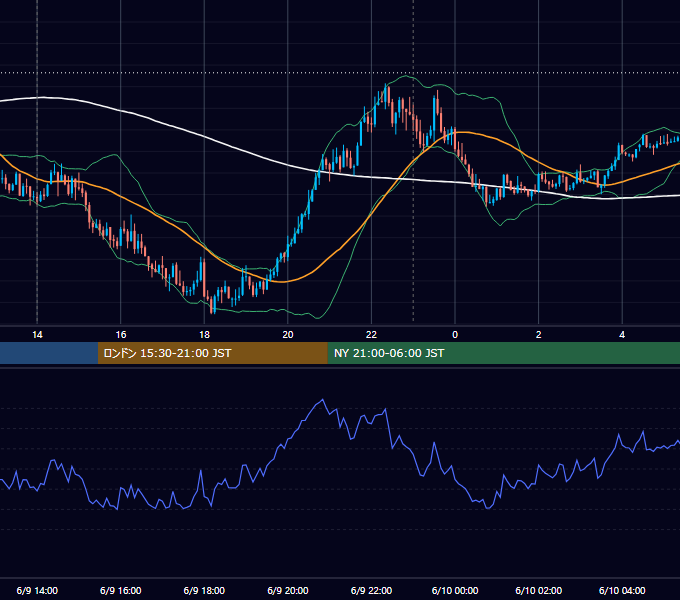Click the 4 hour label on price chart
Image resolution: width=680 pixels, height=600 pixels.
pyautogui.click(x=622, y=335)
